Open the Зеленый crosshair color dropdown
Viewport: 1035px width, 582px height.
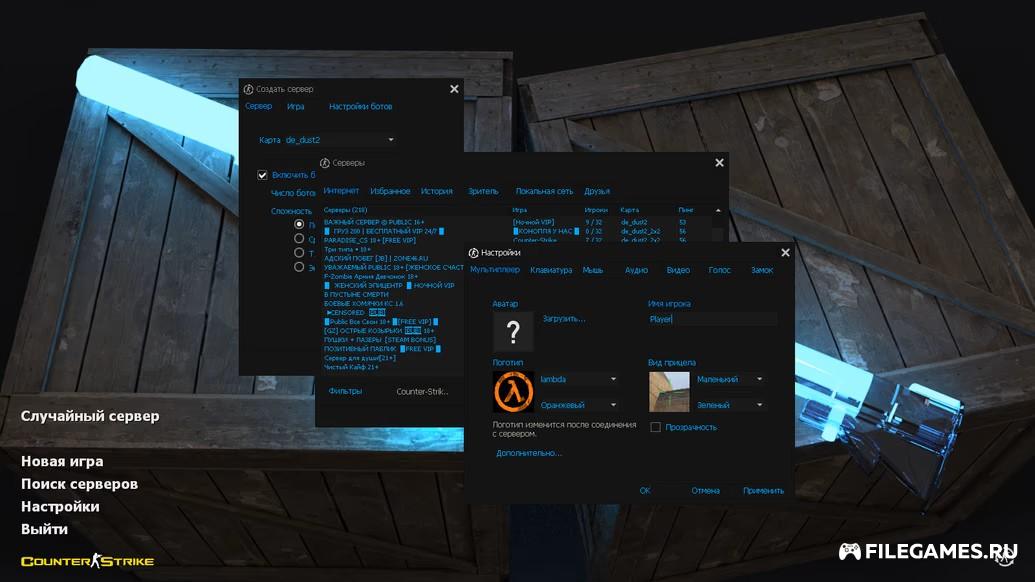[730, 404]
